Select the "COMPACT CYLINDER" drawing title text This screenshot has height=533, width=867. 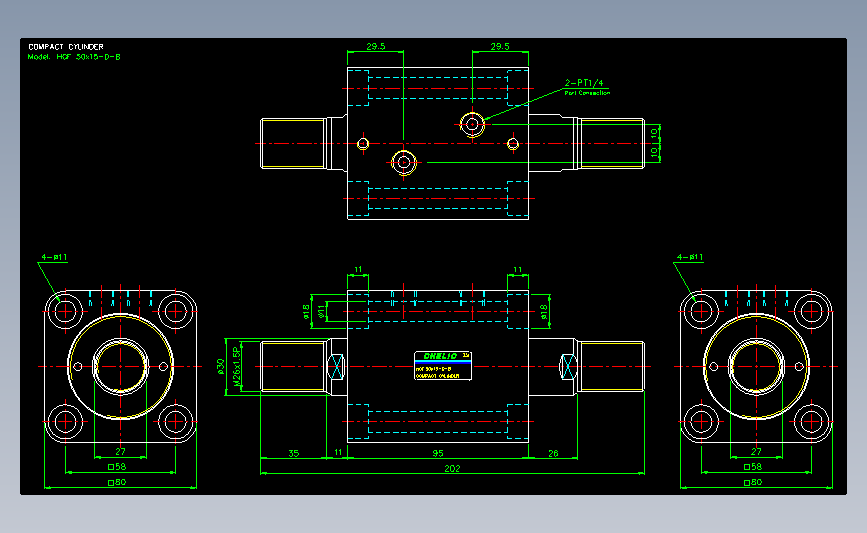pyautogui.click(x=66, y=47)
